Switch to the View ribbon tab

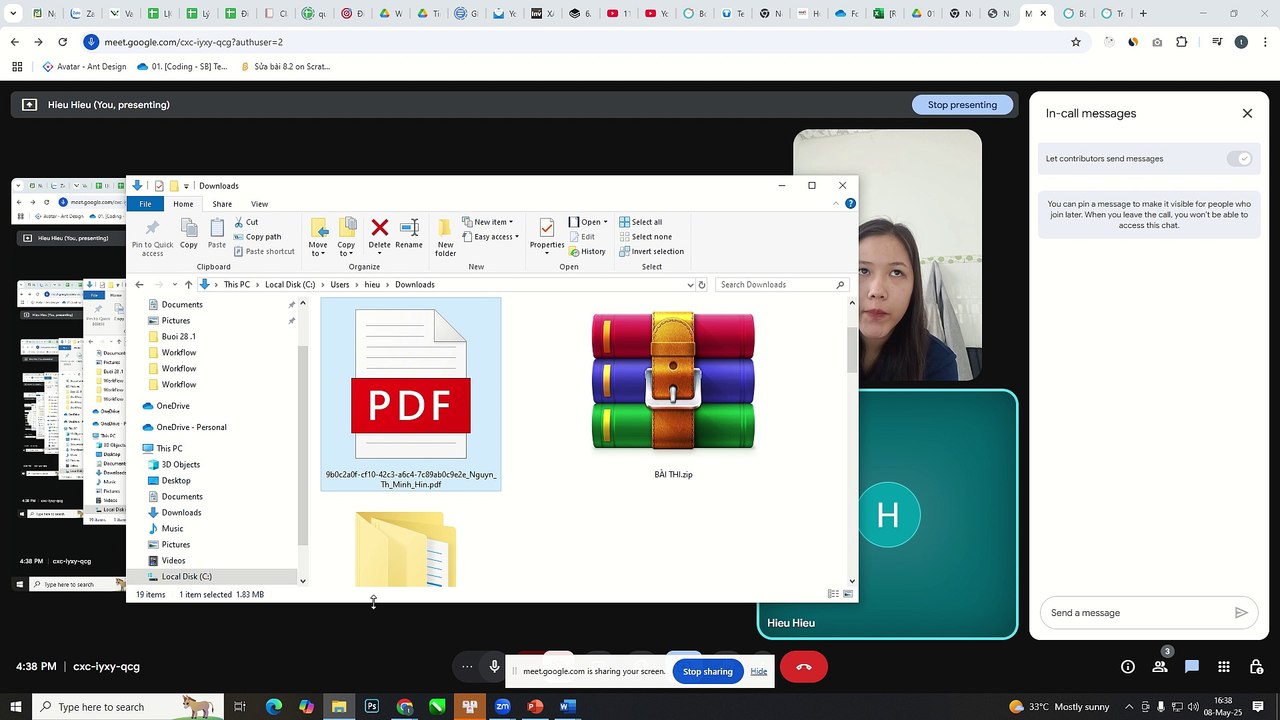click(x=259, y=204)
